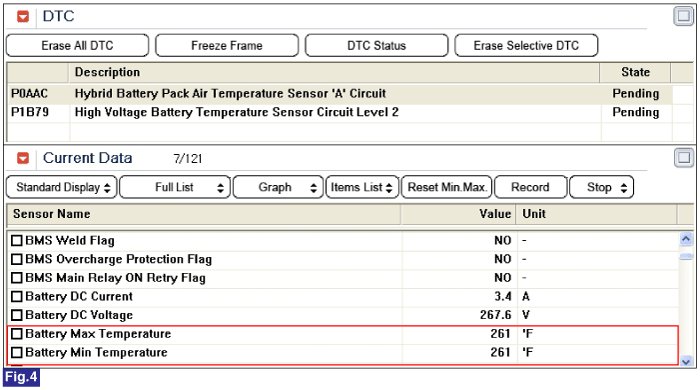Enable the Battery Min Temperature checkbox
This screenshot has height=390, width=700.
click(17, 353)
